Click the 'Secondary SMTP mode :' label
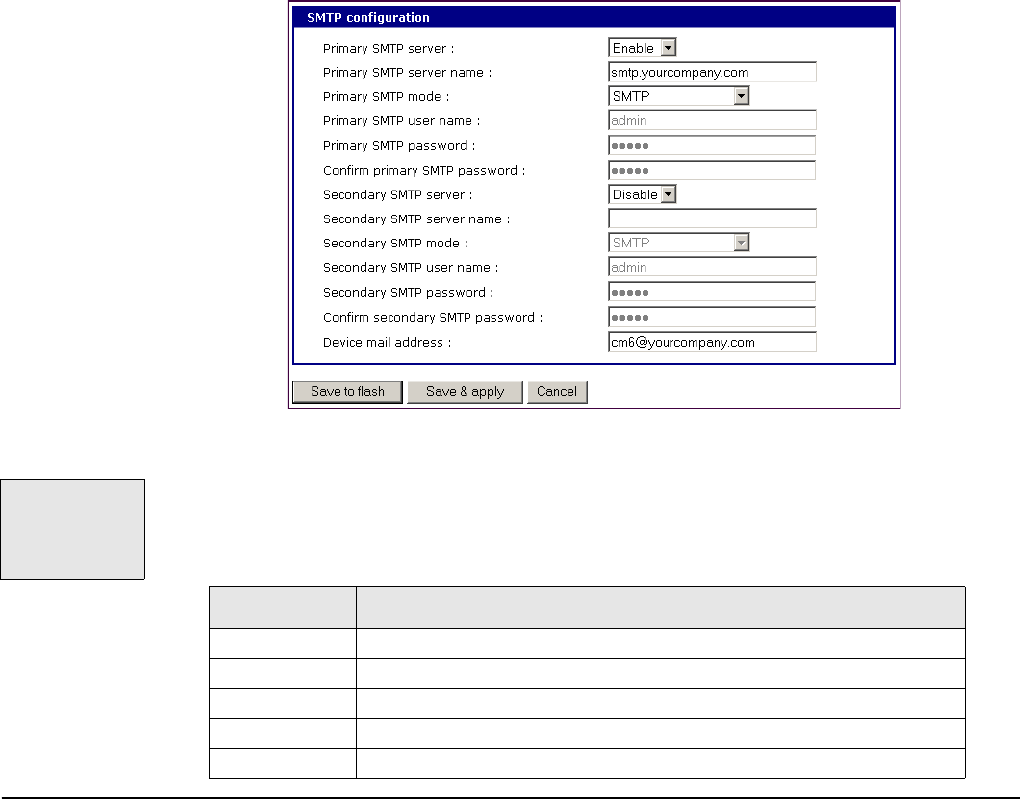Viewport: 1020px width, 799px height. coord(395,243)
